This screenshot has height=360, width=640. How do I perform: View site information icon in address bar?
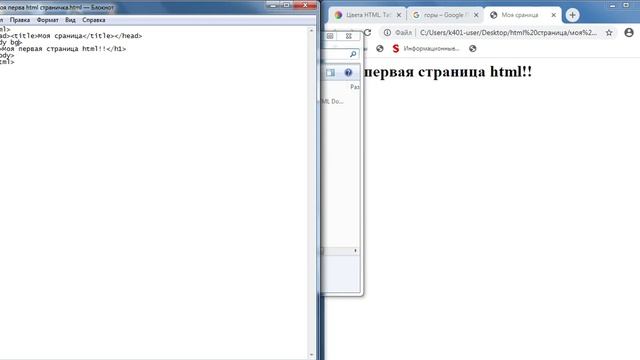tap(387, 32)
